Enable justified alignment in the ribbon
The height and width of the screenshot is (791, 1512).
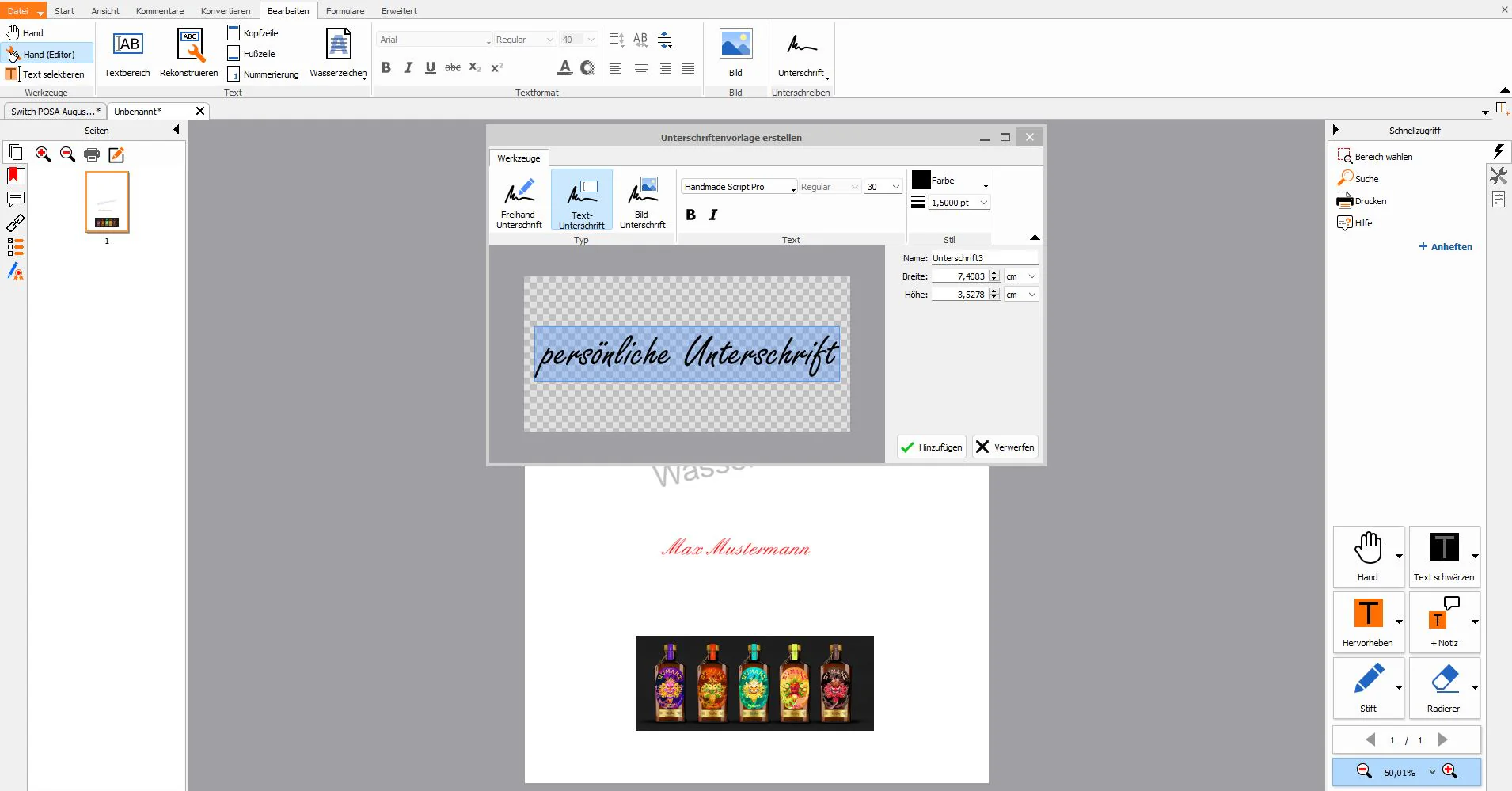coord(688,69)
